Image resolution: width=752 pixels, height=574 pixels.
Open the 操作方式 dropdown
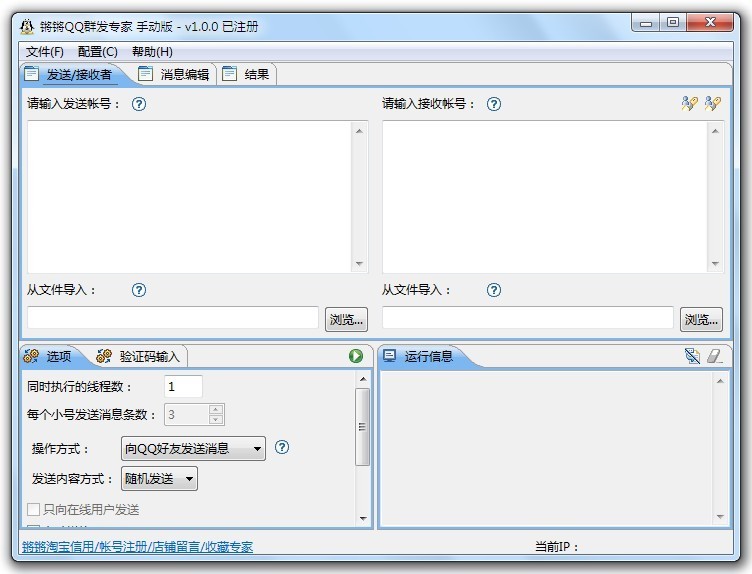193,449
